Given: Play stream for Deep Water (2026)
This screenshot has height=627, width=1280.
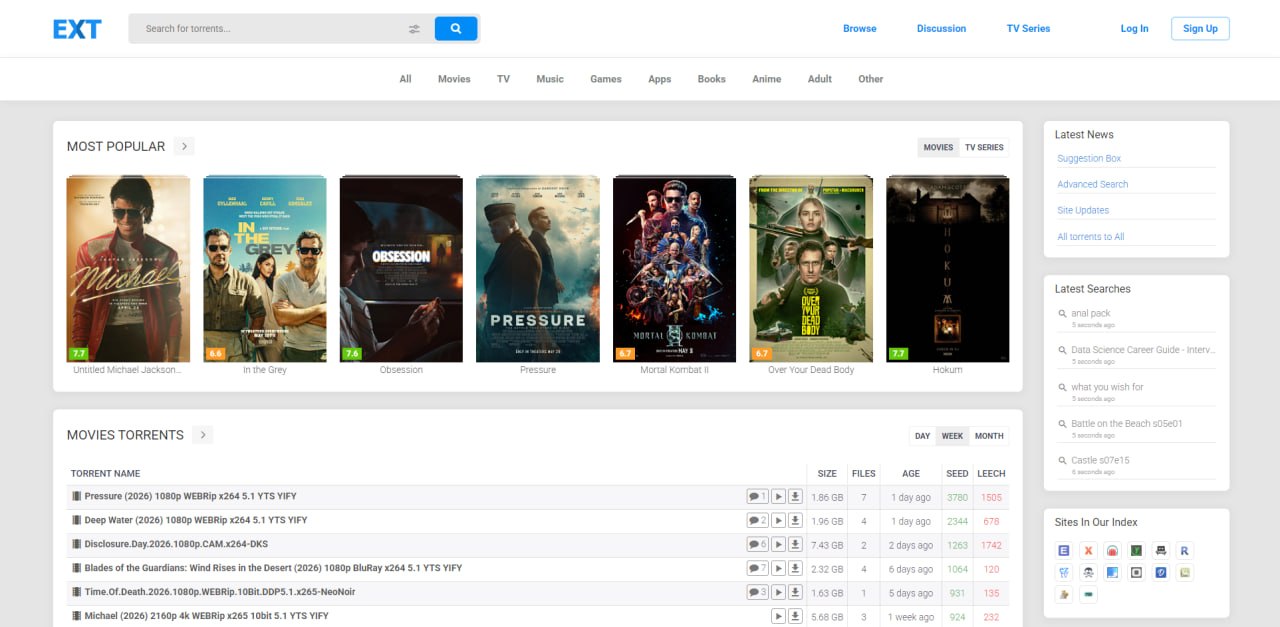Looking at the screenshot, I should point(778,520).
